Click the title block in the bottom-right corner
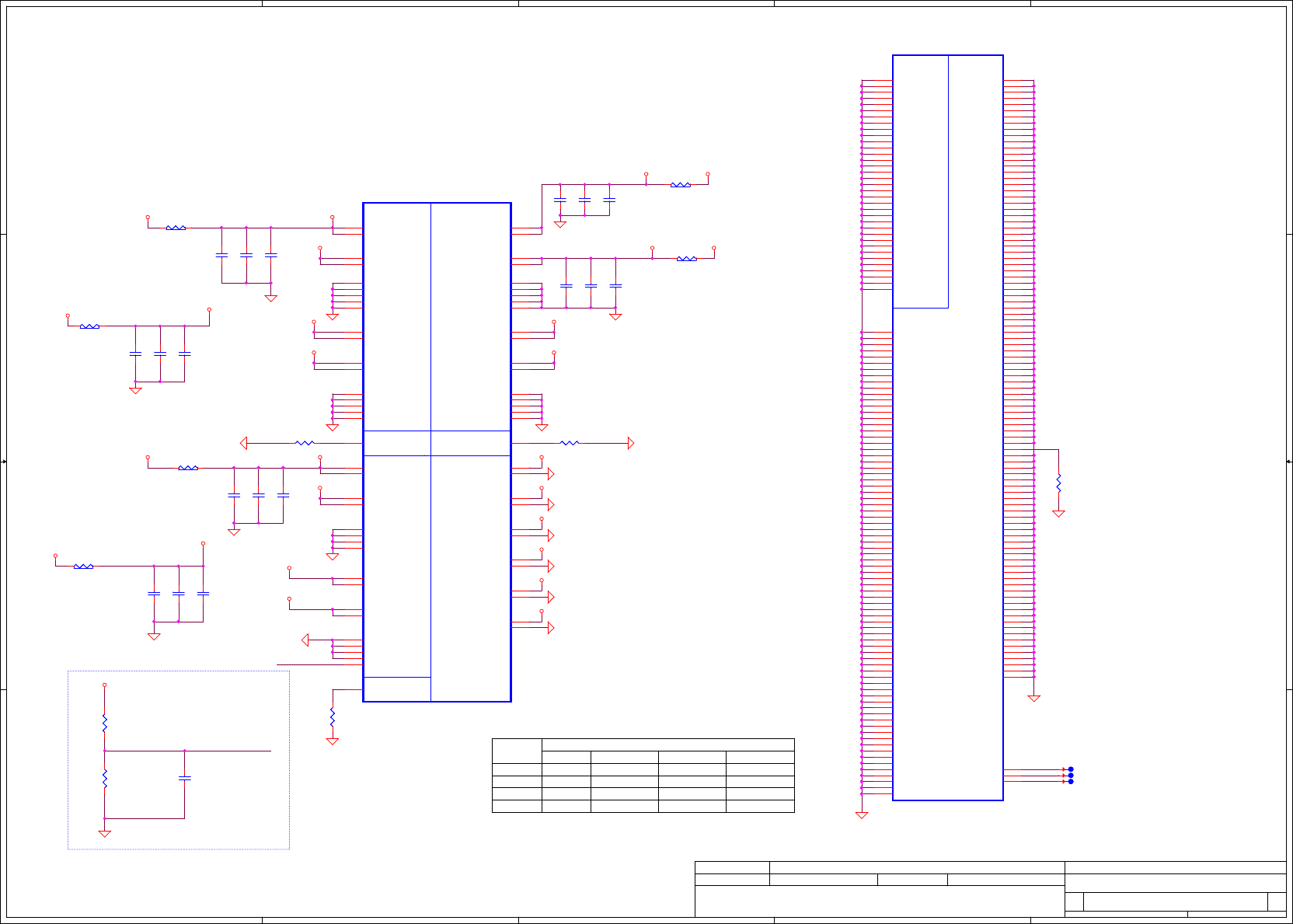This screenshot has width=1293, height=924. click(x=990, y=889)
